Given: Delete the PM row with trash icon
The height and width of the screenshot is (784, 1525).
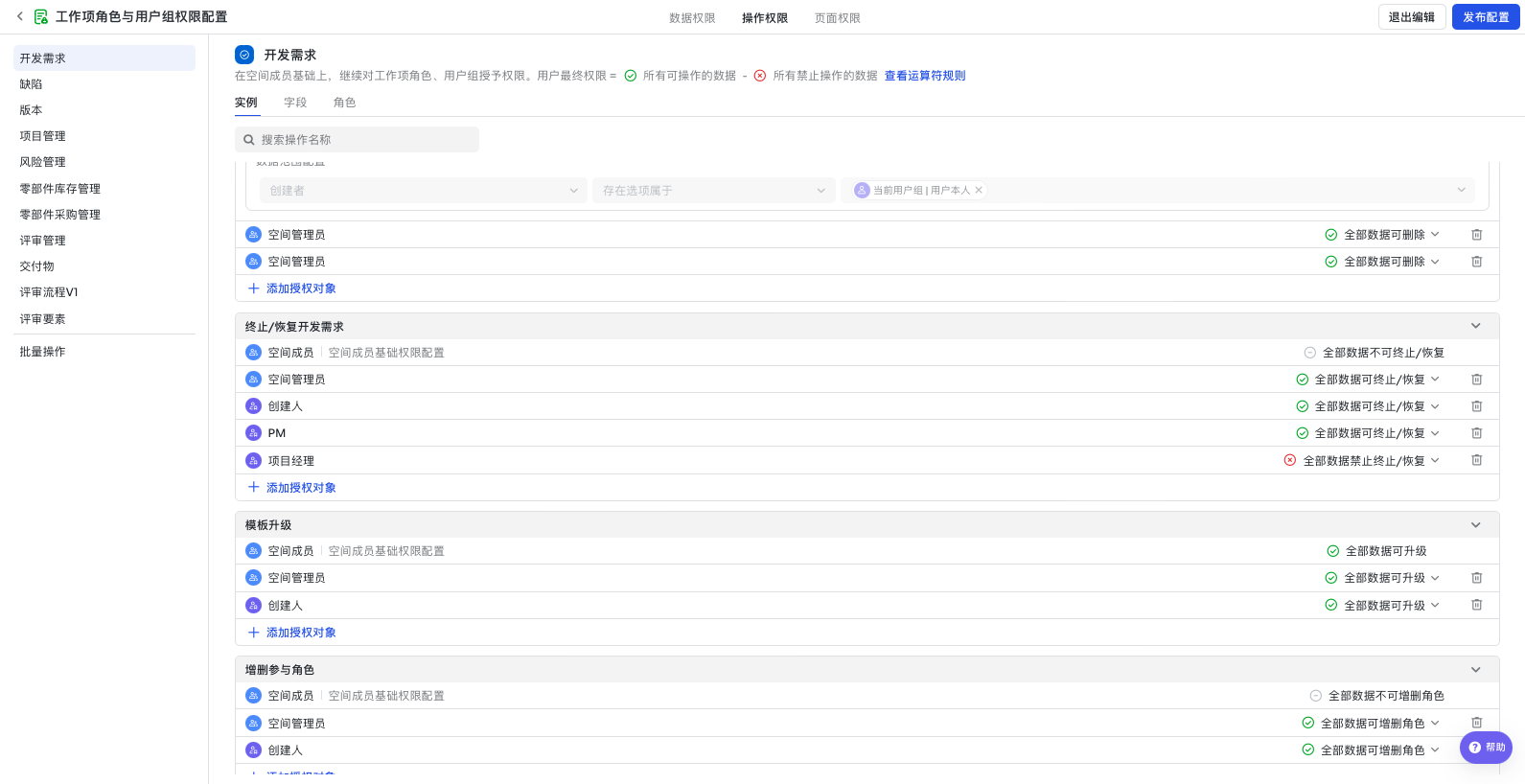Looking at the screenshot, I should 1477,433.
